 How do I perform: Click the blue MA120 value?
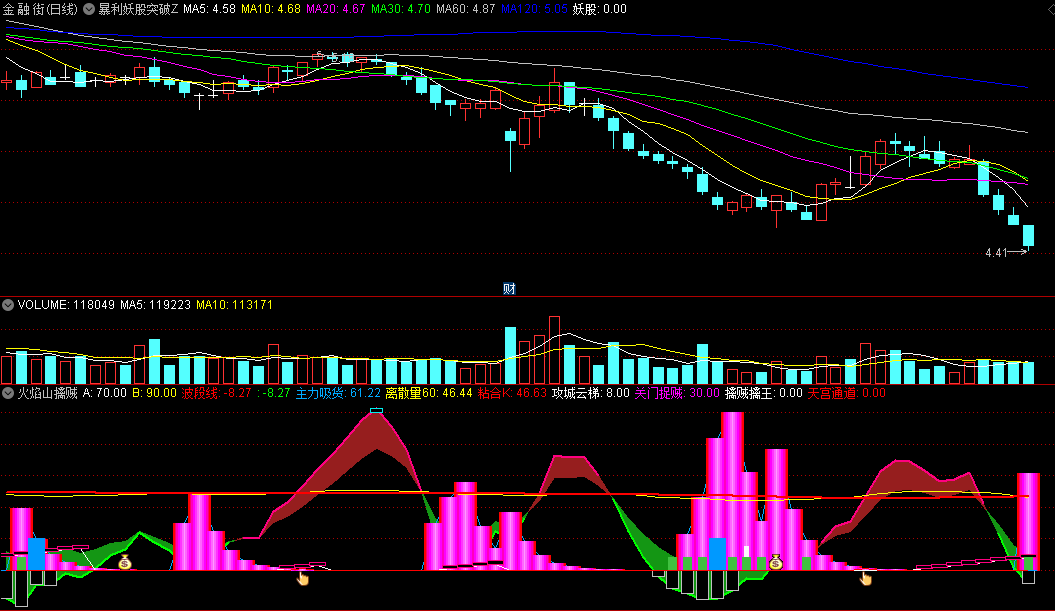534,9
